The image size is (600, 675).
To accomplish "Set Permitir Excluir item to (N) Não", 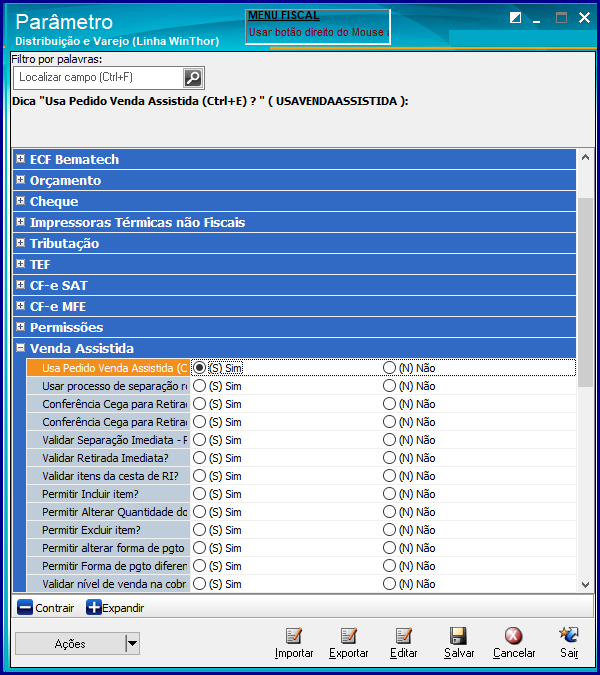I will click(389, 529).
